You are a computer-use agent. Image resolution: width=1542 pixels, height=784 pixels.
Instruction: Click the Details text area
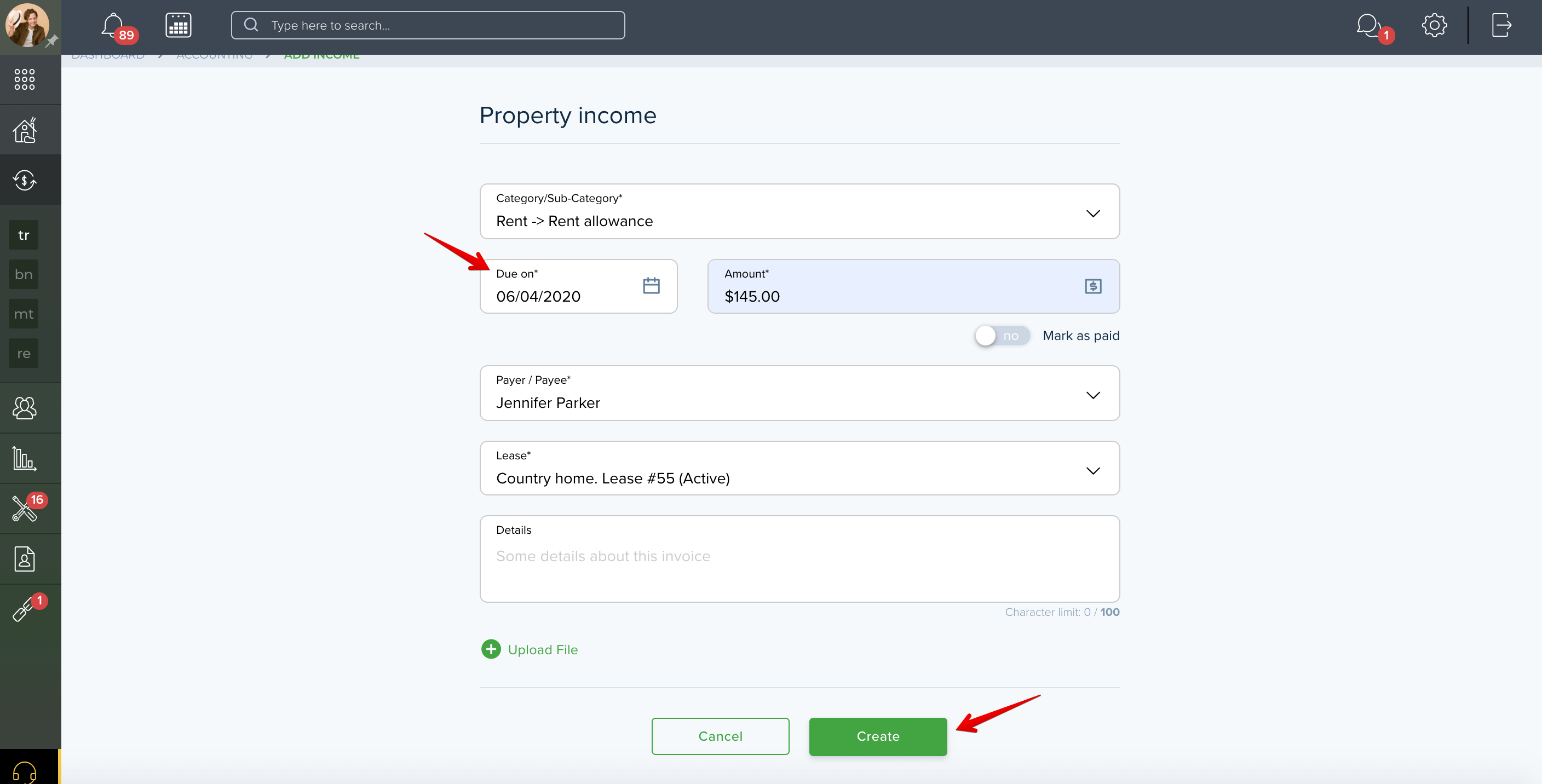(x=799, y=559)
